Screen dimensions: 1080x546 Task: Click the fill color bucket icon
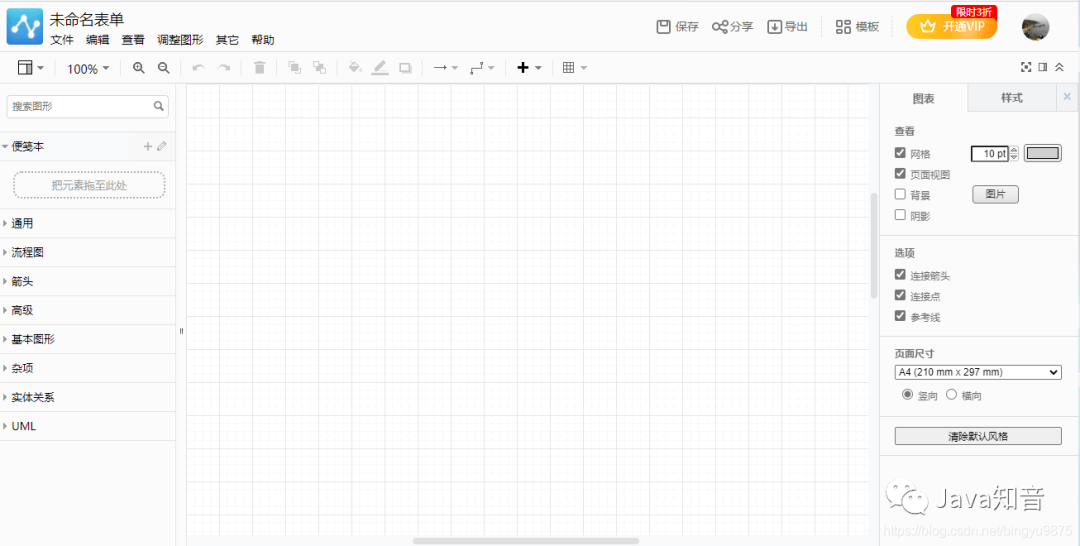point(355,67)
